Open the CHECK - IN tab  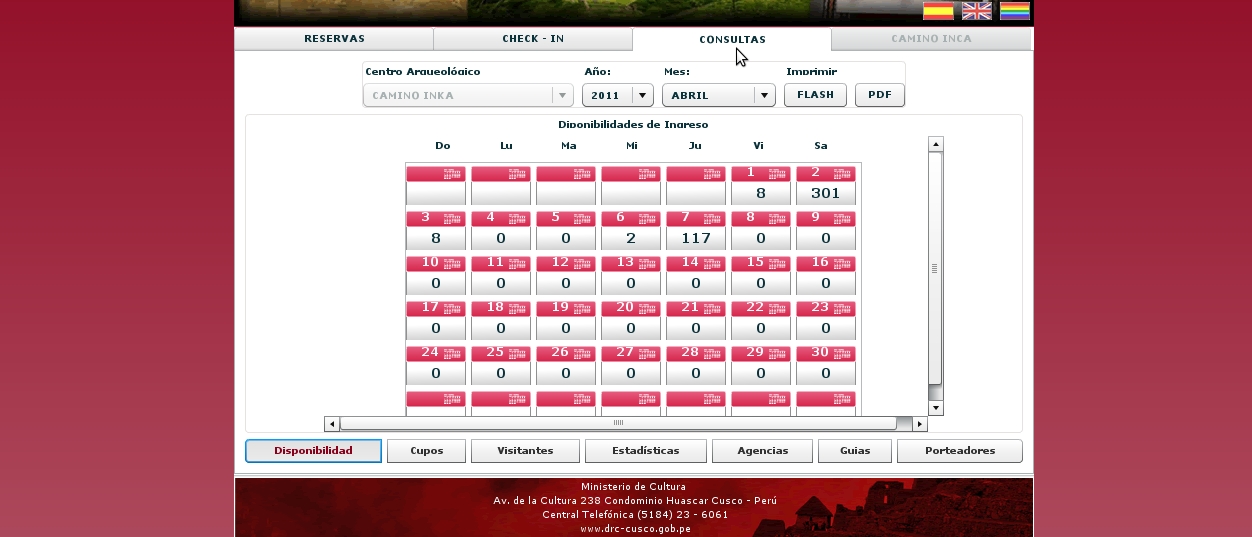533,39
